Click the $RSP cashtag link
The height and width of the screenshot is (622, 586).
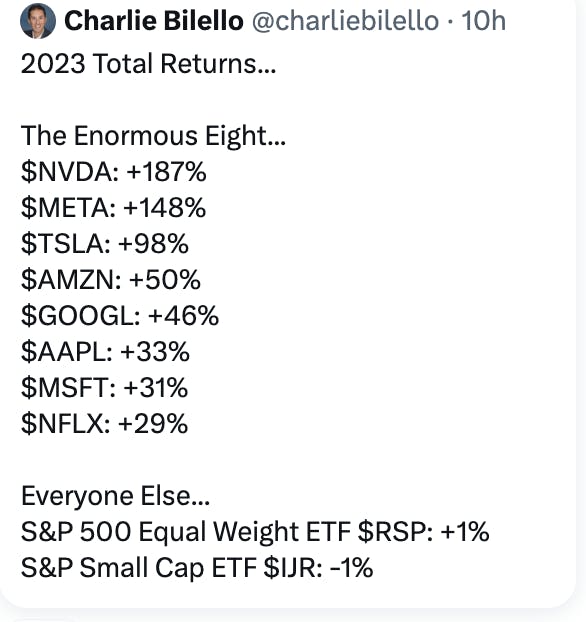tap(392, 532)
